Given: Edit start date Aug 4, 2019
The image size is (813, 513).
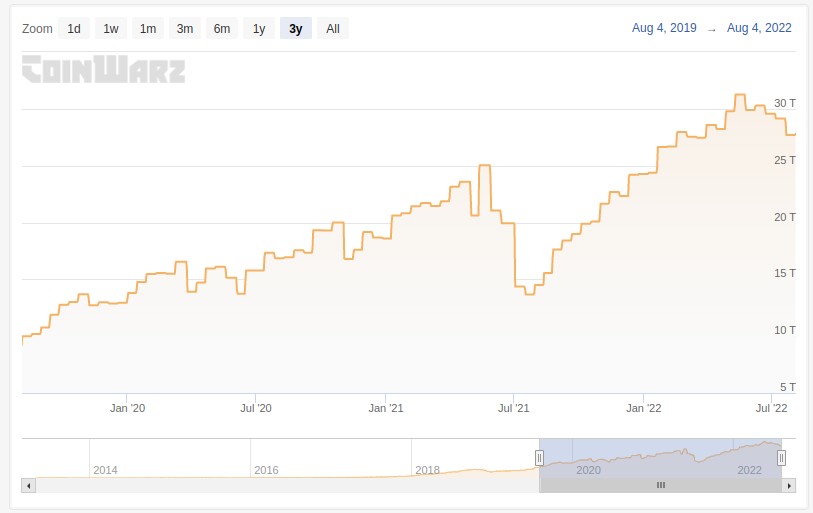Looking at the screenshot, I should (x=664, y=28).
